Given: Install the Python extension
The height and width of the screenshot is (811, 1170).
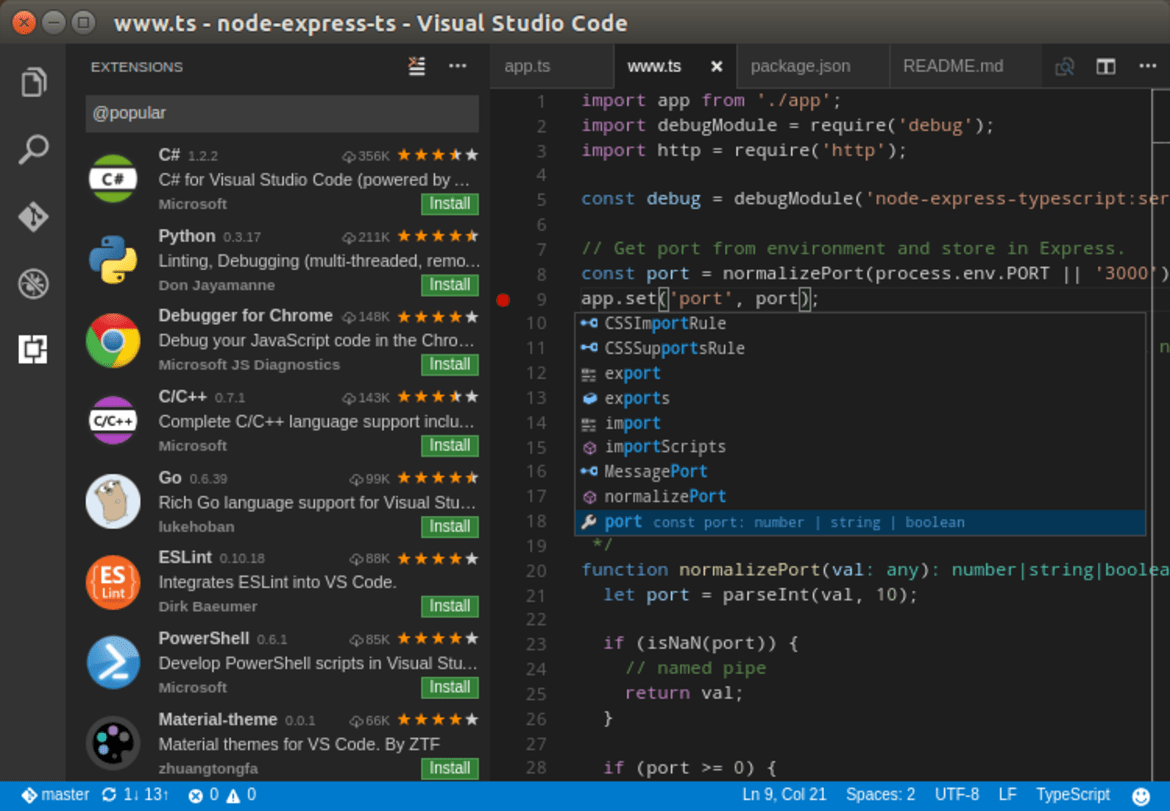Looking at the screenshot, I should [x=449, y=285].
